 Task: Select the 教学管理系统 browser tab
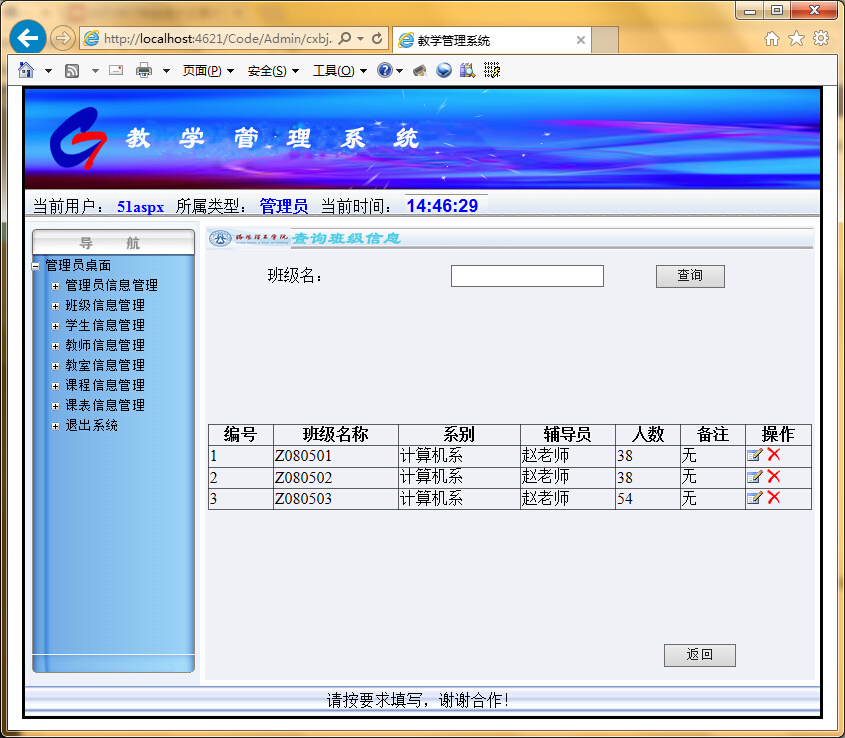click(491, 40)
